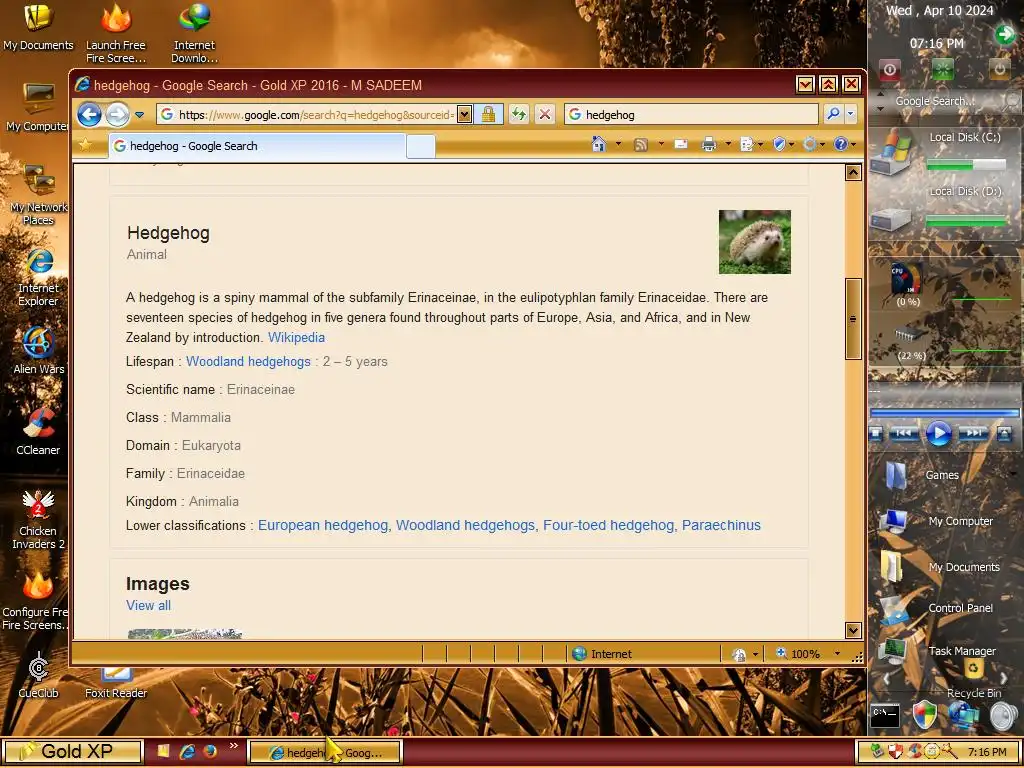Screen dimensions: 1024x768
Task: Open the CCleaner desktop icon
Action: point(38,431)
